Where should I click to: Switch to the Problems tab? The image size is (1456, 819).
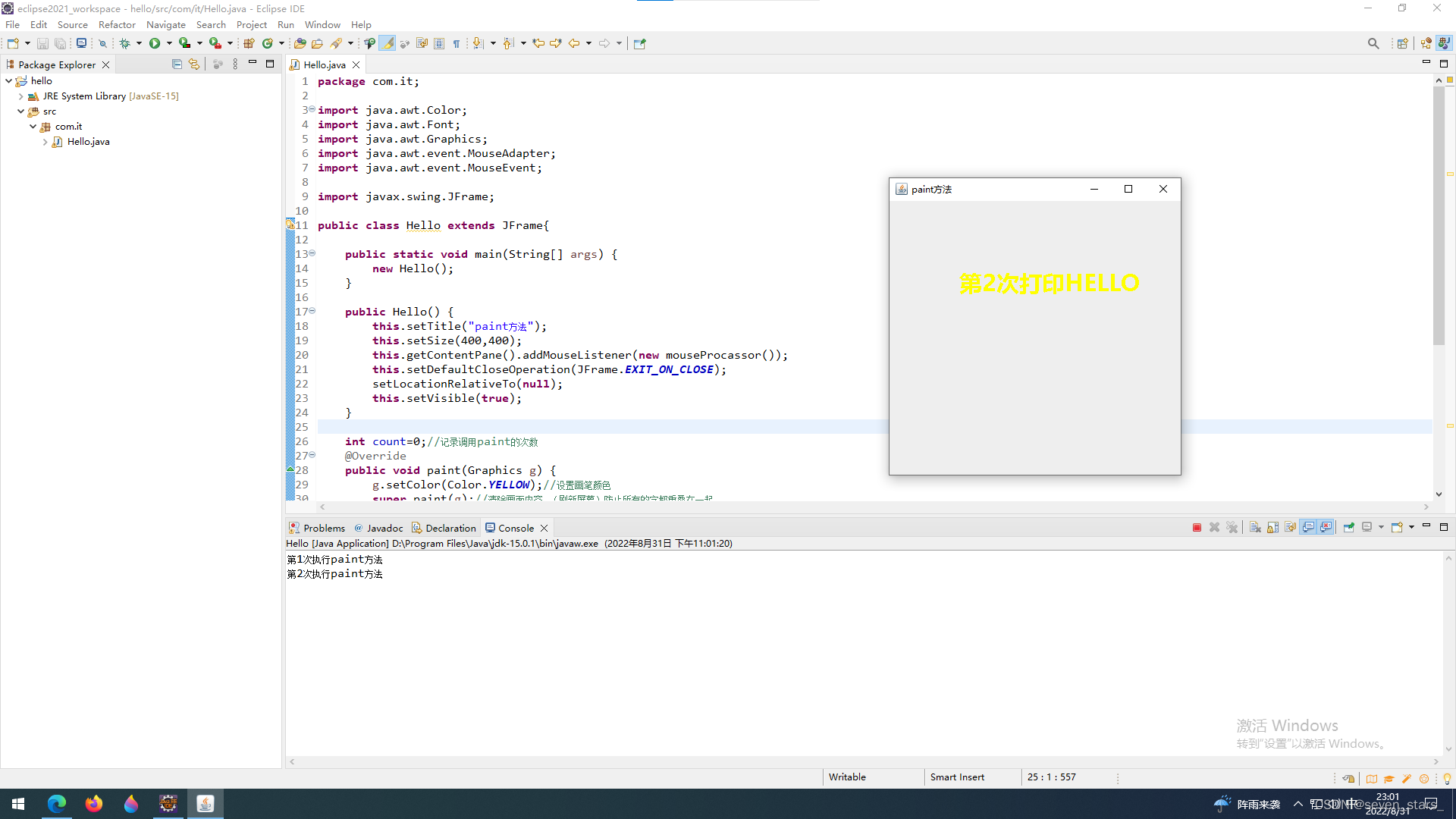(x=323, y=528)
